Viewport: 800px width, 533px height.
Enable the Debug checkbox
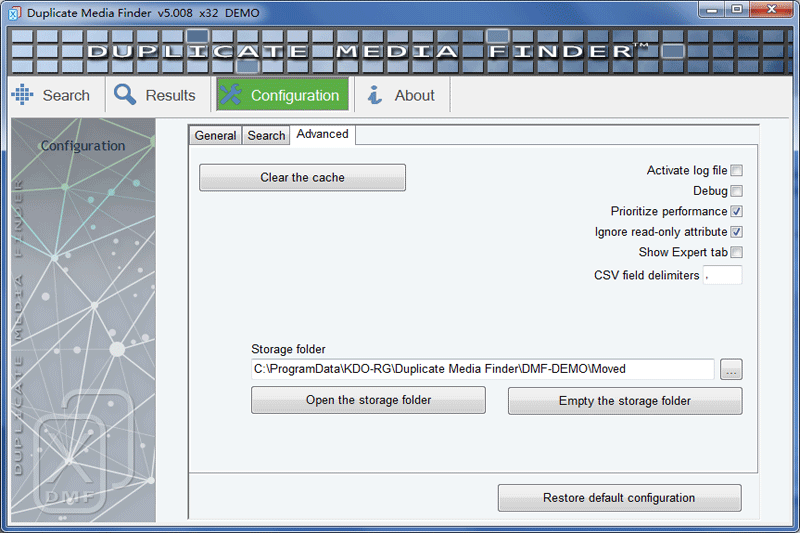pos(736,191)
